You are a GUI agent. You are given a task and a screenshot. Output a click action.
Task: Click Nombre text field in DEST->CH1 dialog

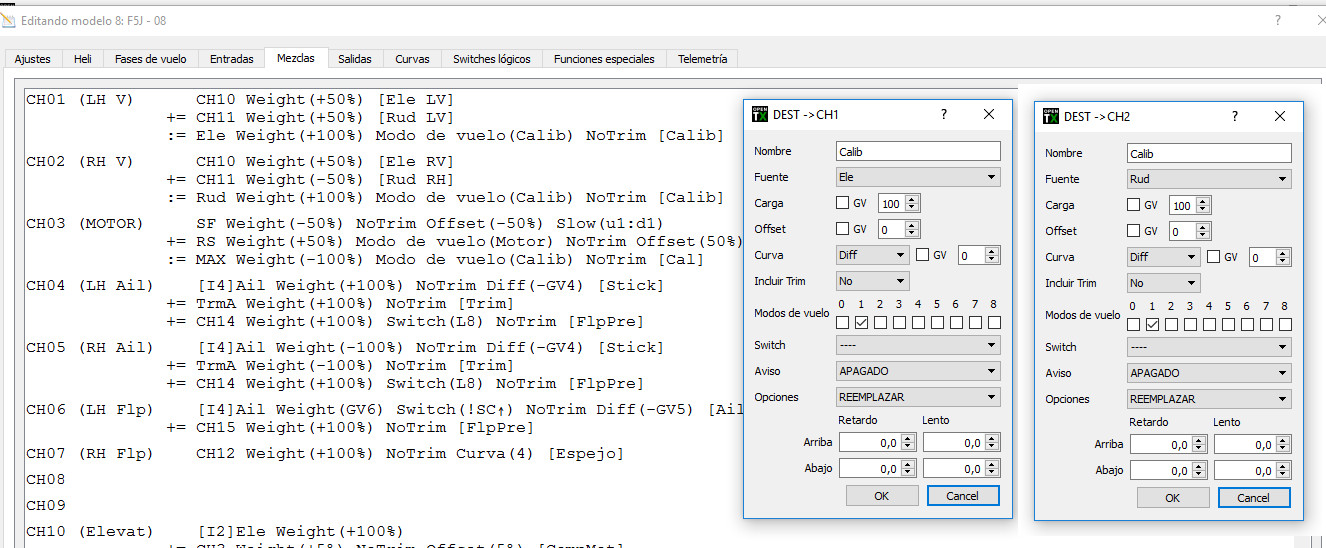(918, 151)
